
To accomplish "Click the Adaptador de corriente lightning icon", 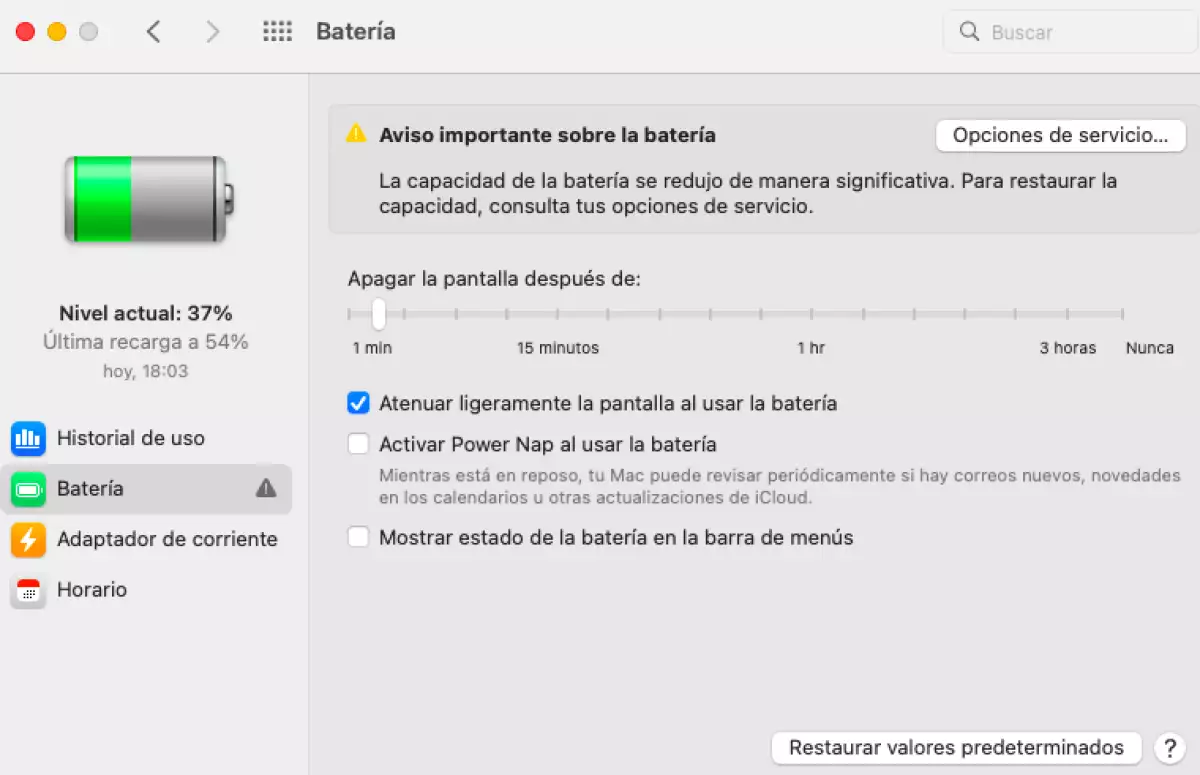I will point(28,540).
